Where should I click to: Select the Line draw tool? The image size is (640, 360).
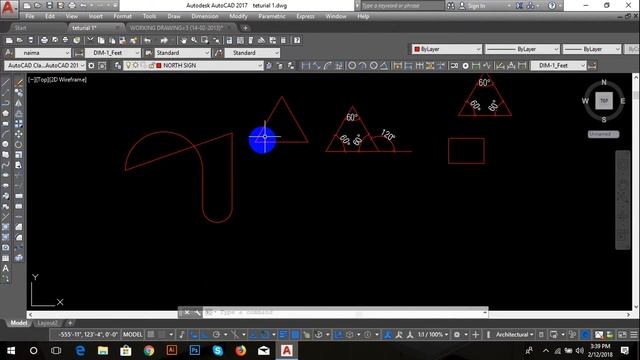5,82
